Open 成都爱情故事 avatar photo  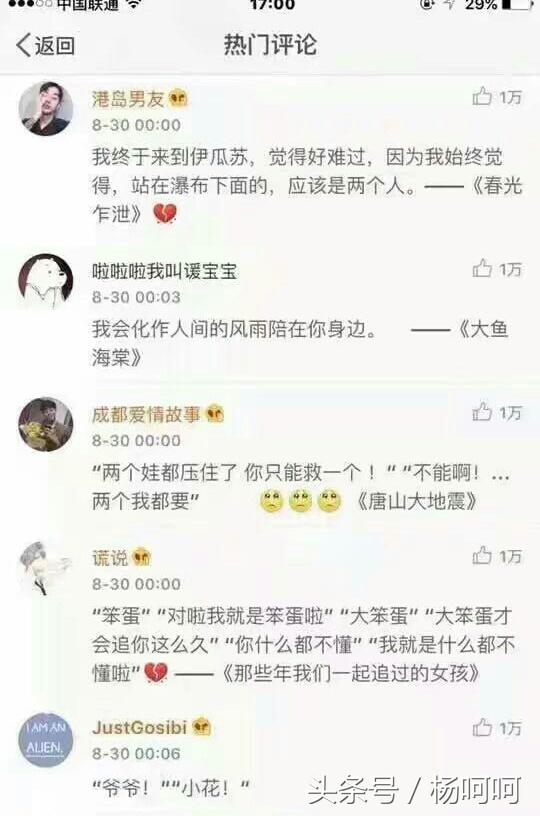click(46, 424)
